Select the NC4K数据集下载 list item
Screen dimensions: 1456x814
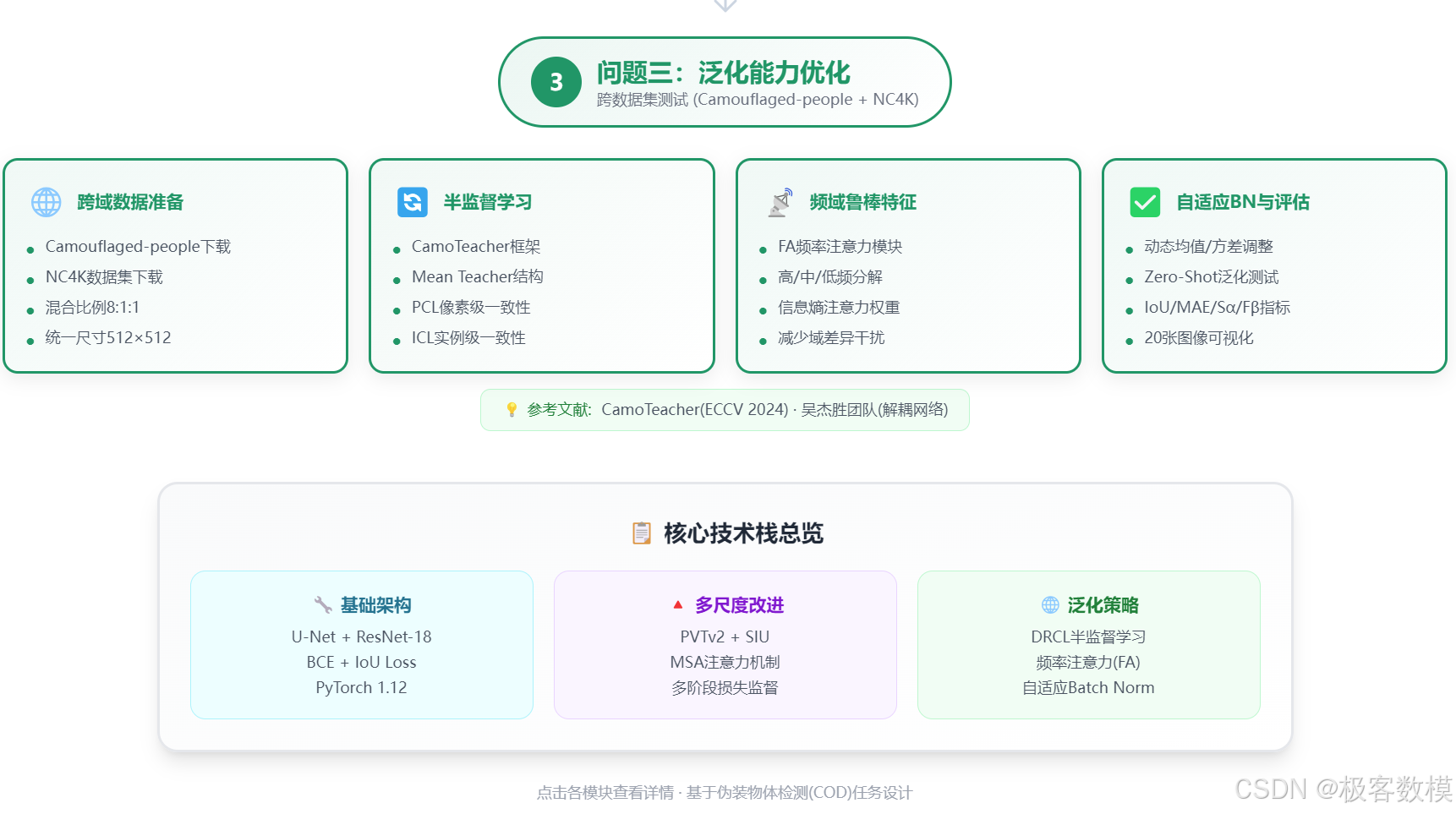point(104,276)
